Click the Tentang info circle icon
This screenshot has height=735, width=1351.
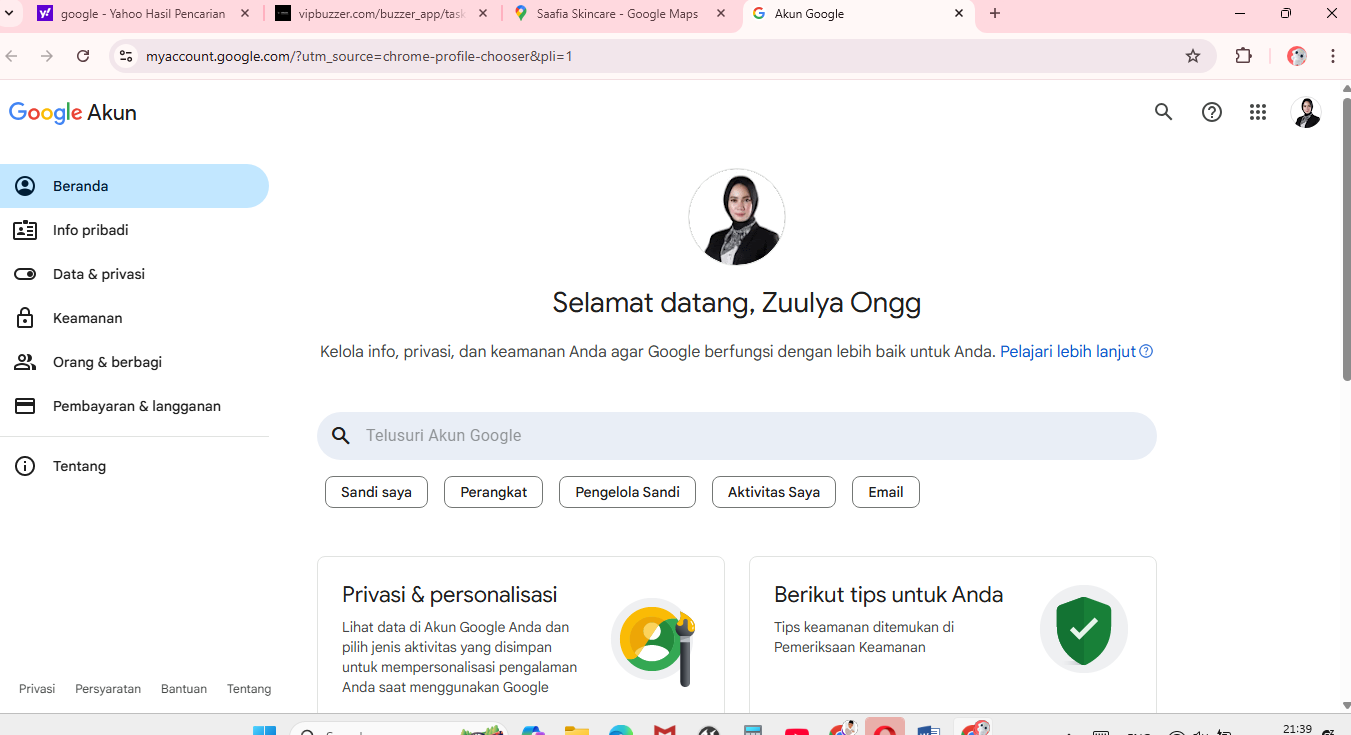25,466
